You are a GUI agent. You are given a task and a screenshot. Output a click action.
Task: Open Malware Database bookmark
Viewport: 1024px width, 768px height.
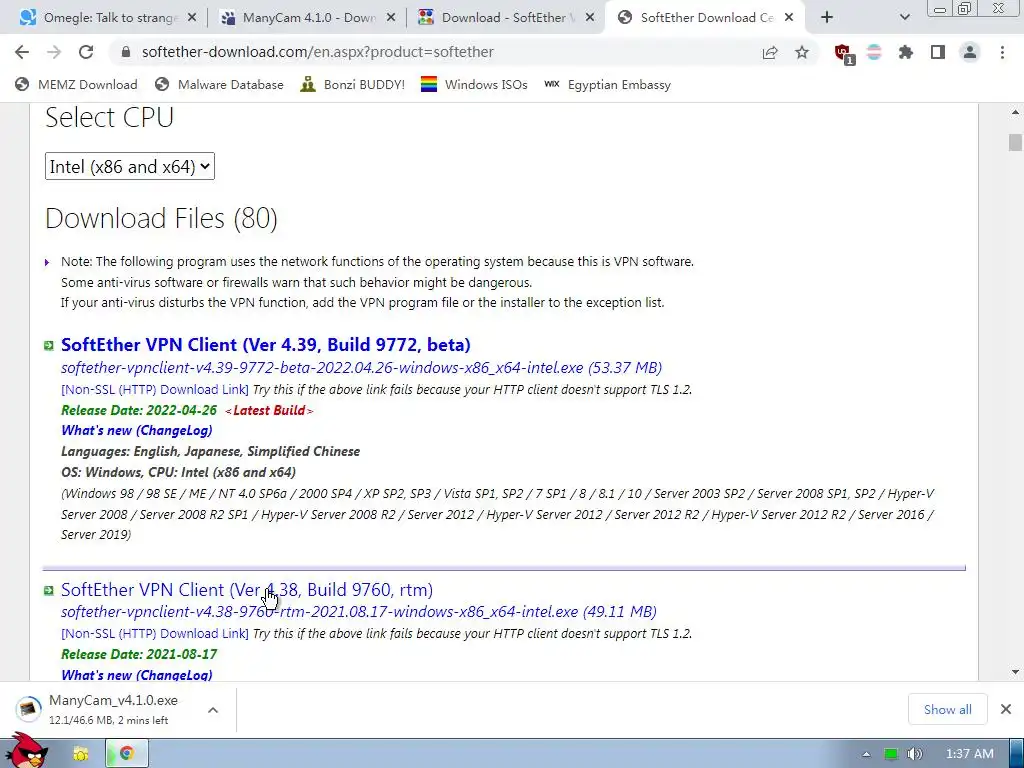[219, 84]
